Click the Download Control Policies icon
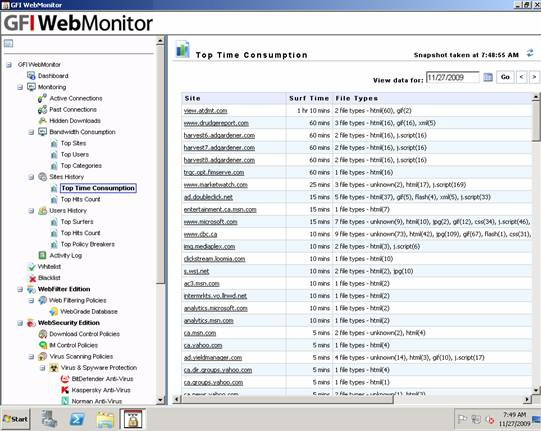Screen dimensions: 541x431 (x=42, y=334)
